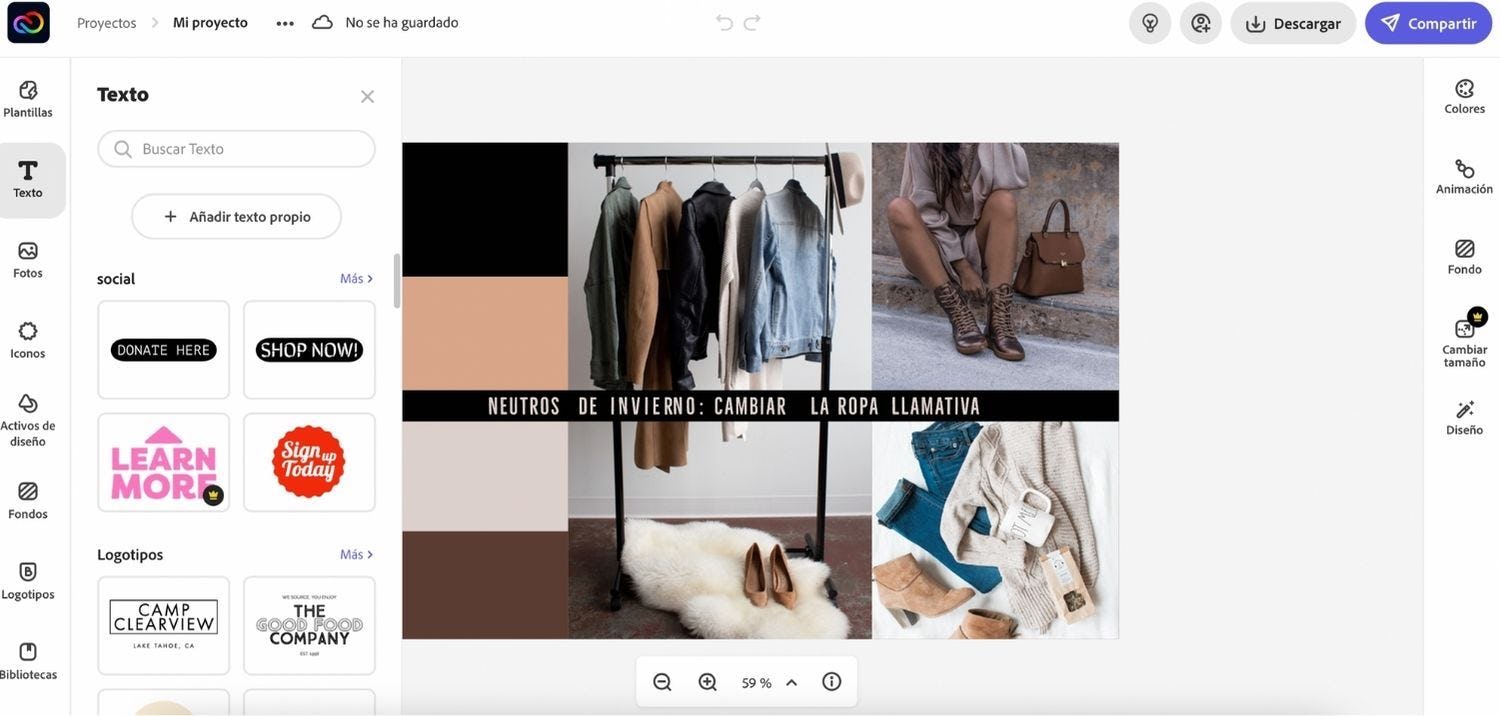The height and width of the screenshot is (716, 1500).
Task: Click the undo arrow
Action: click(724, 22)
